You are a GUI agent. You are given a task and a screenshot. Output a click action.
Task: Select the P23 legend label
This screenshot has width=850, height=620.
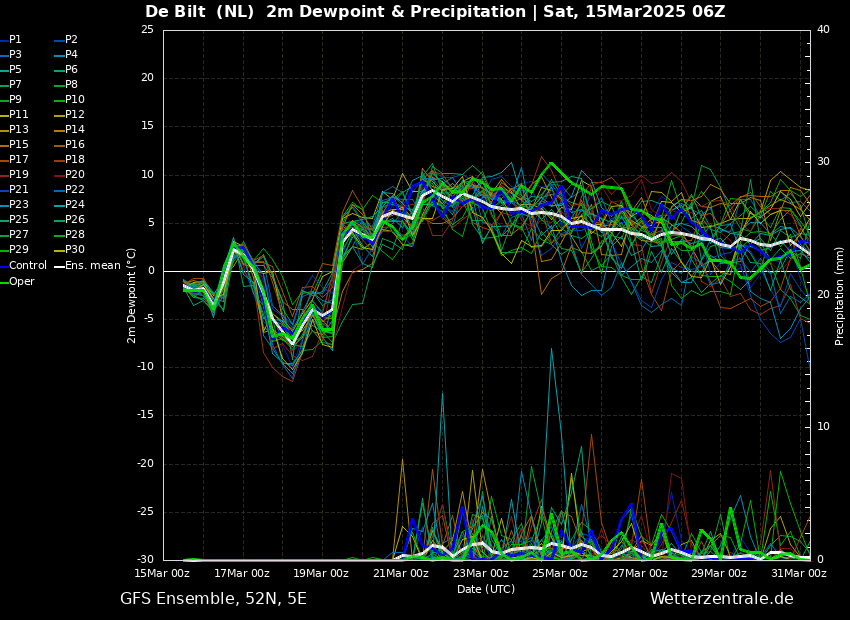(19, 205)
